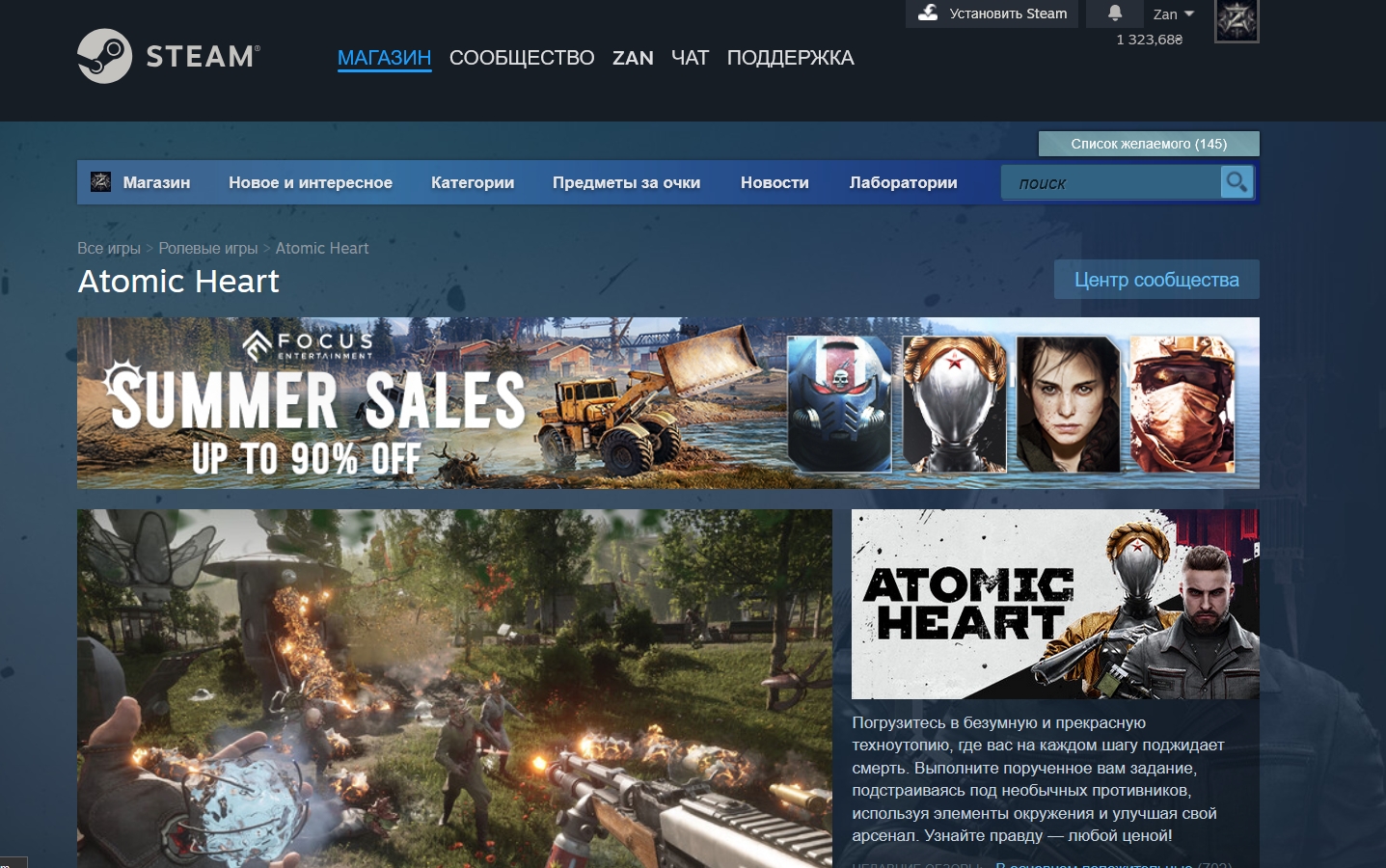Click the download icon in Установить Steam
Screen dimensions: 1386x868
[x=928, y=13]
